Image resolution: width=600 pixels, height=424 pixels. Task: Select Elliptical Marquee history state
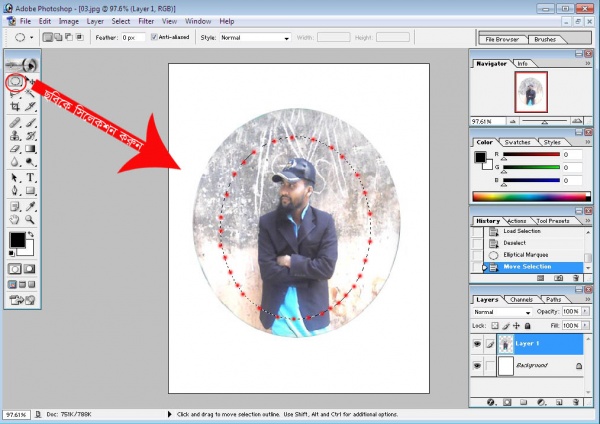tap(528, 255)
